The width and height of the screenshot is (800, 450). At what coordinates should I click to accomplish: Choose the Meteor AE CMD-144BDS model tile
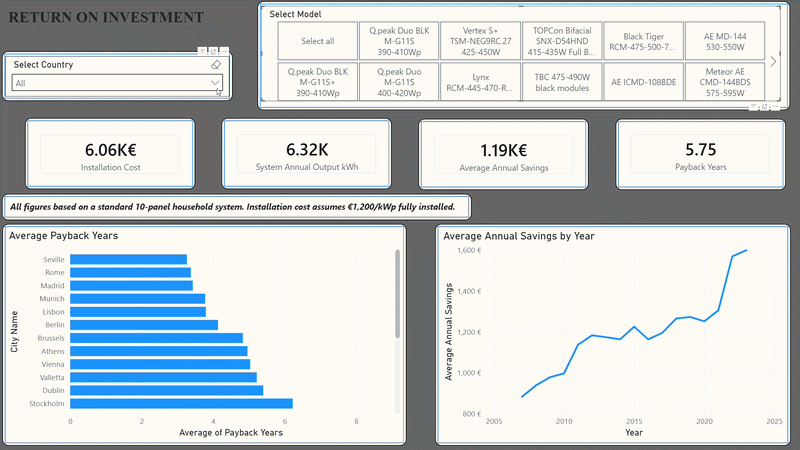tap(725, 82)
